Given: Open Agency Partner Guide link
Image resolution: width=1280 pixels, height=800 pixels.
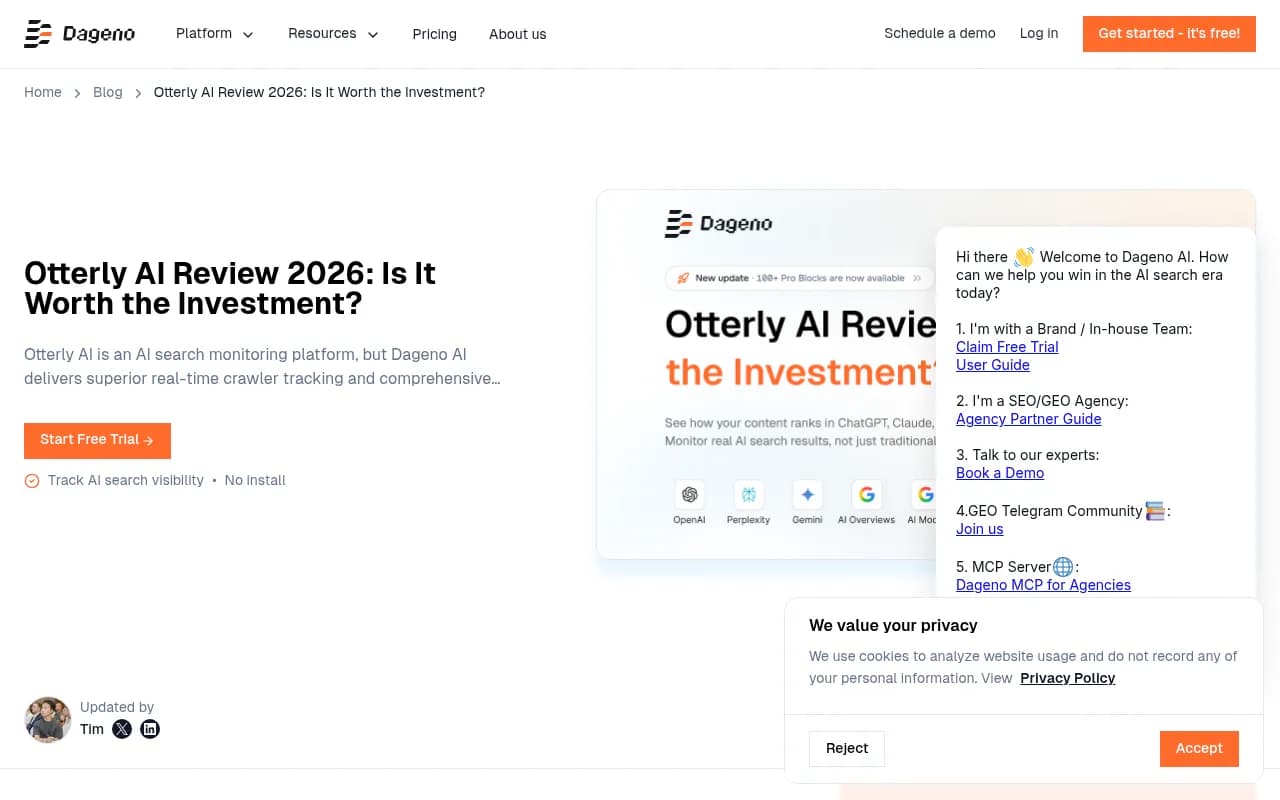Looking at the screenshot, I should [1029, 419].
